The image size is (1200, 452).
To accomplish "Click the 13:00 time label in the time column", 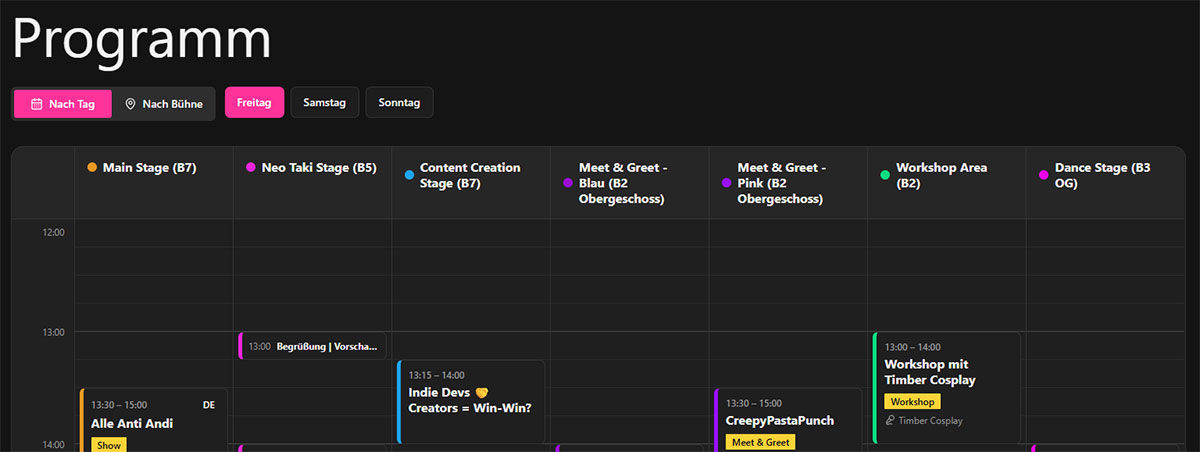I will pyautogui.click(x=53, y=332).
